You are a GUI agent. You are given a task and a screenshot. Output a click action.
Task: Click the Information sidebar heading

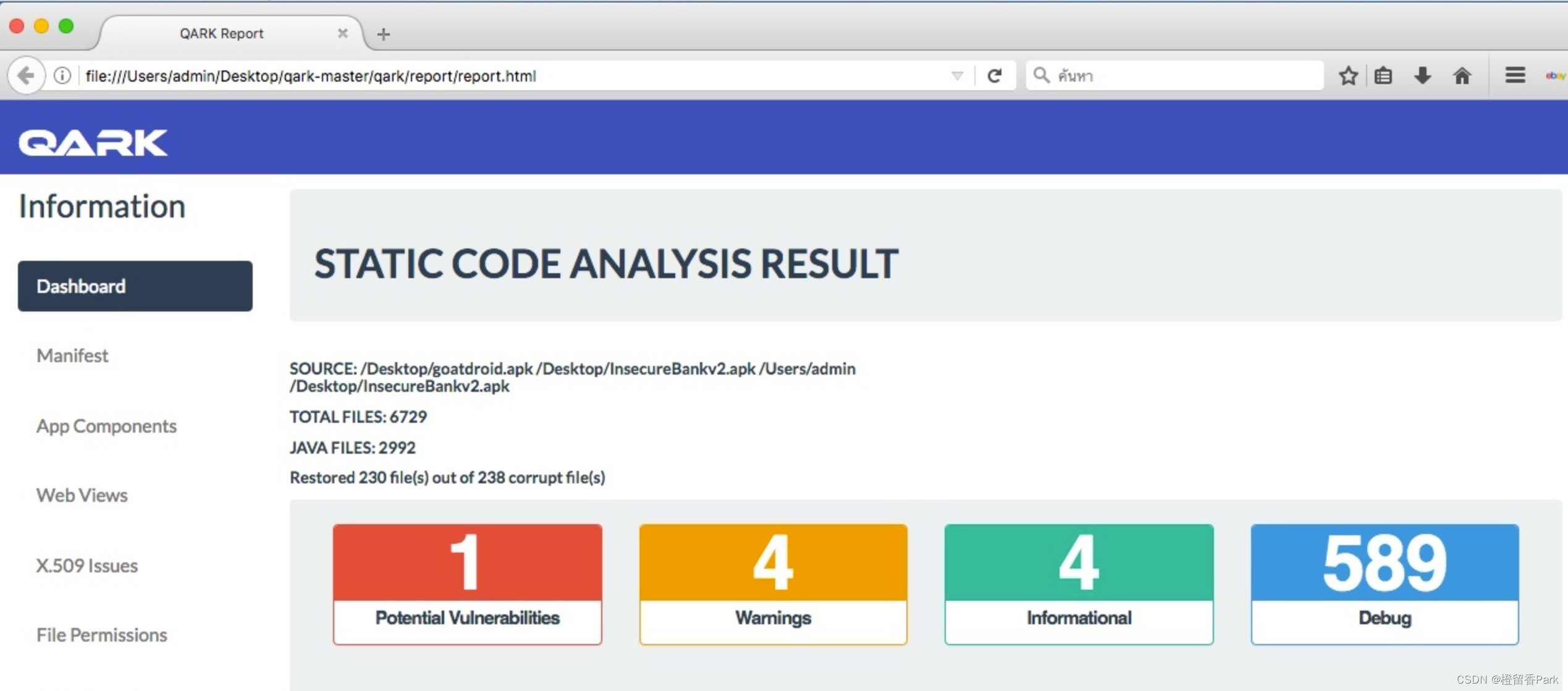coord(102,206)
